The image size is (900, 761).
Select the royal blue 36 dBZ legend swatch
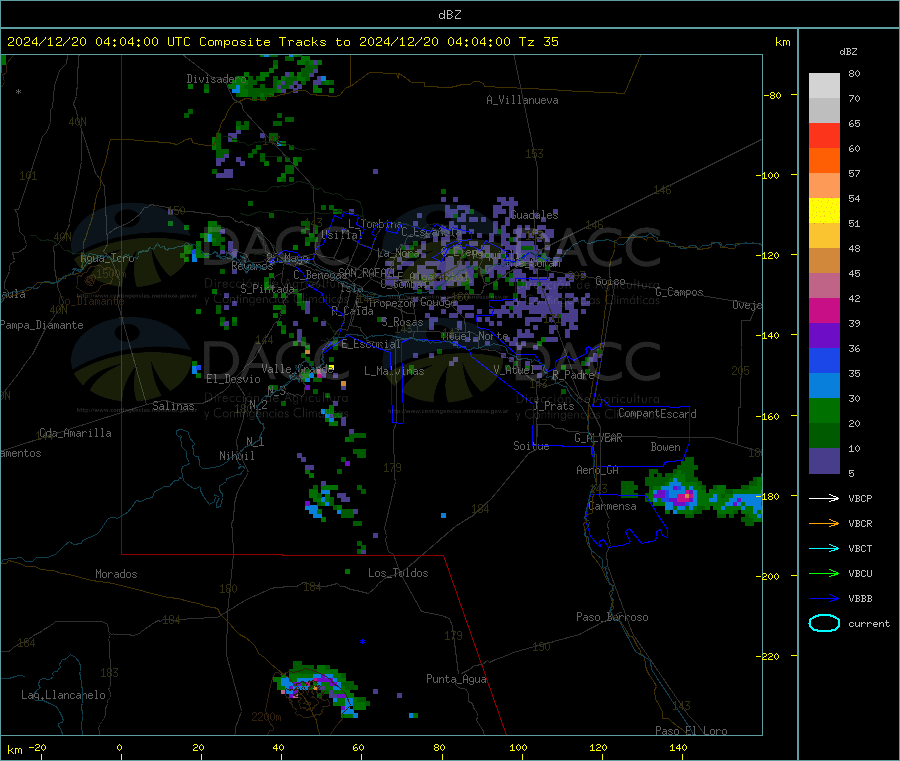(824, 361)
